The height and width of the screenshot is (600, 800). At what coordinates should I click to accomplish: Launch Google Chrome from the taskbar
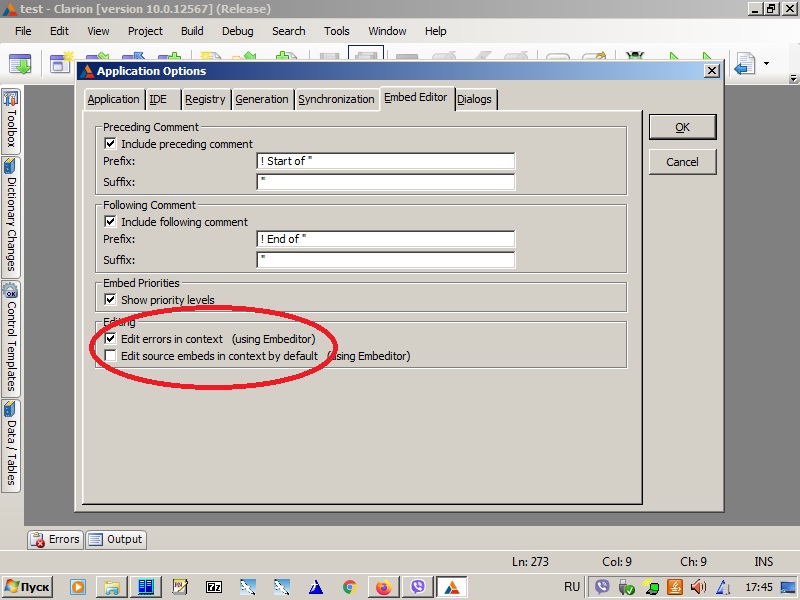coord(349,587)
